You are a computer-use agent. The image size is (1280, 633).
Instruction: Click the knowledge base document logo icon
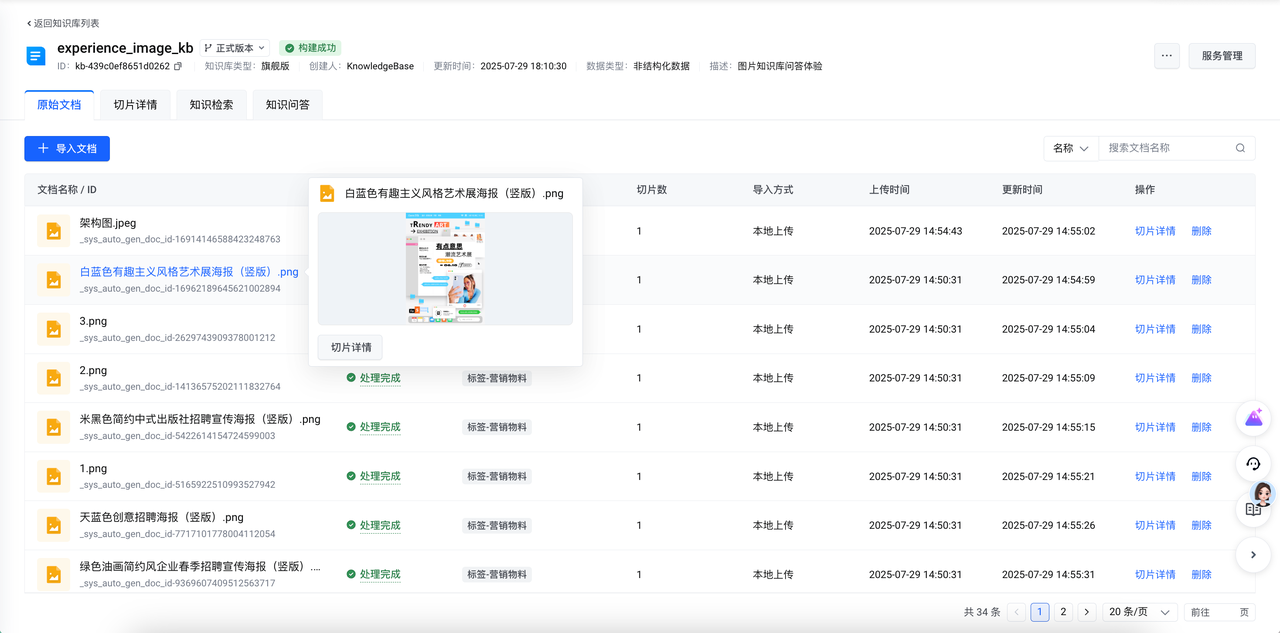pyautogui.click(x=36, y=56)
